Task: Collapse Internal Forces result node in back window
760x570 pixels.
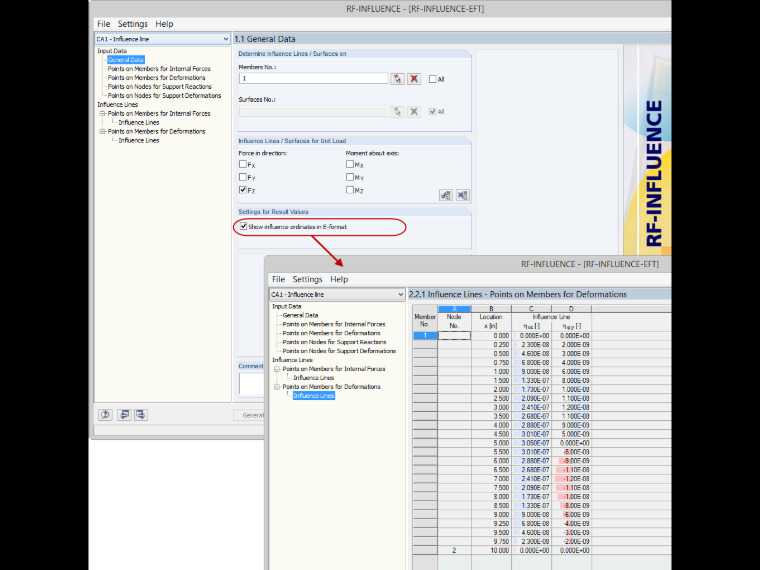Action: click(x=102, y=113)
